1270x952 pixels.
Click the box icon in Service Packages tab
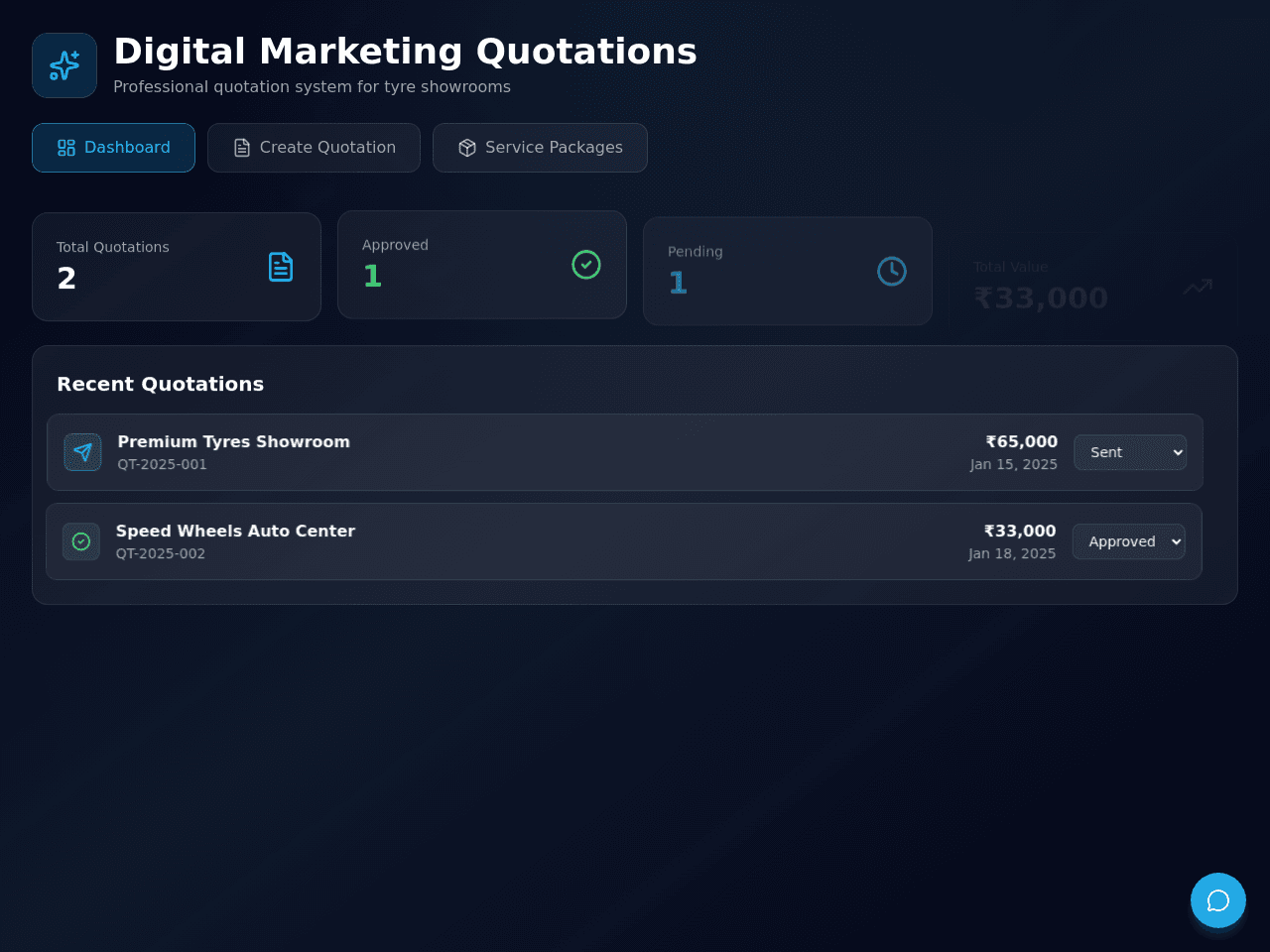[467, 148]
